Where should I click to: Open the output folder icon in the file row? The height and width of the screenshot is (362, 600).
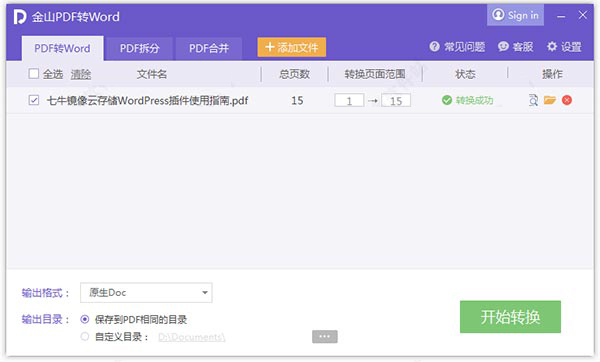click(550, 100)
